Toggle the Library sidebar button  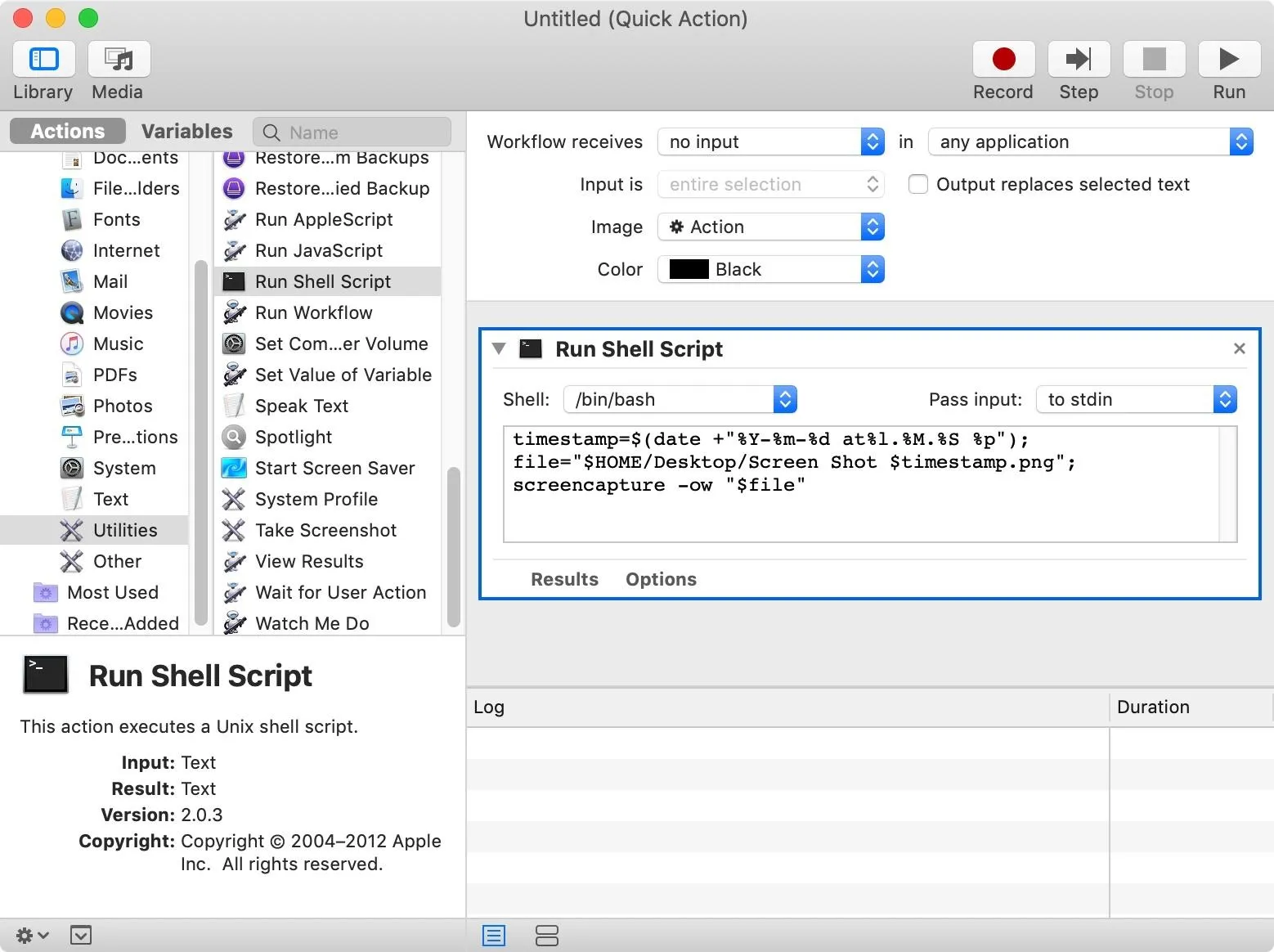pos(44,59)
